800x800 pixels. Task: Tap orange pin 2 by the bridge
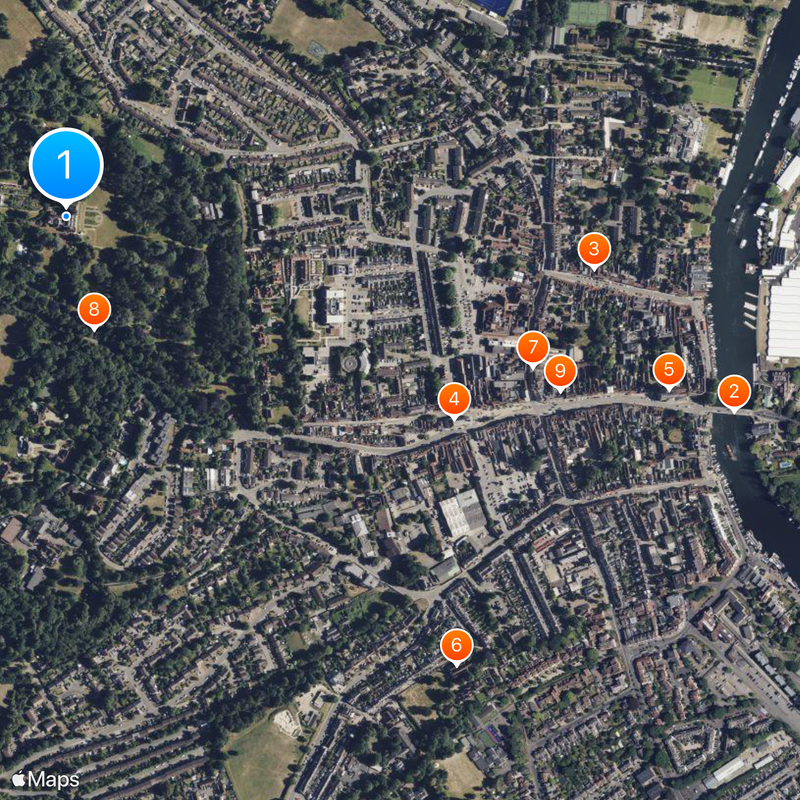(734, 392)
